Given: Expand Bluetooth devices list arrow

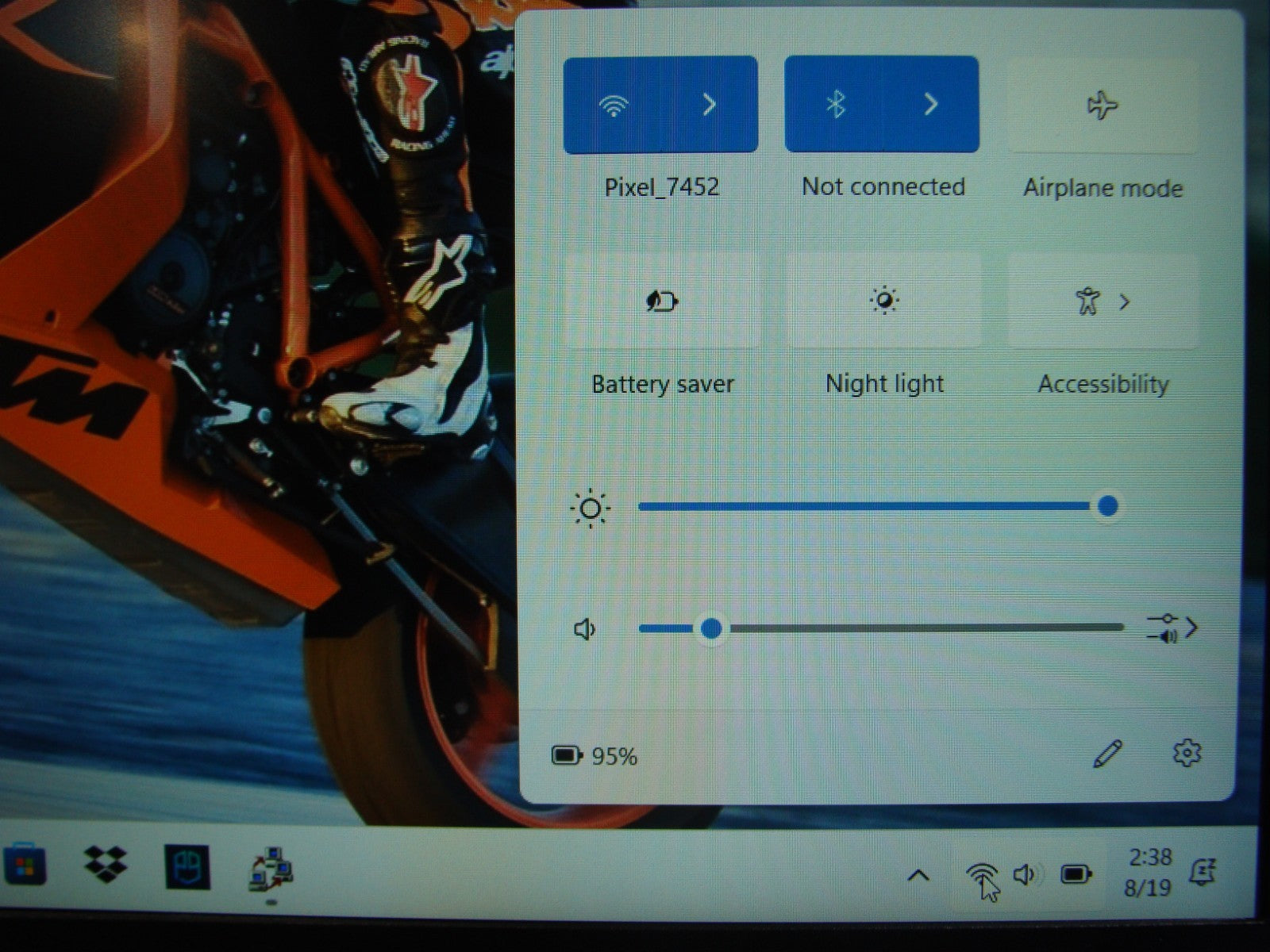Looking at the screenshot, I should point(932,105).
